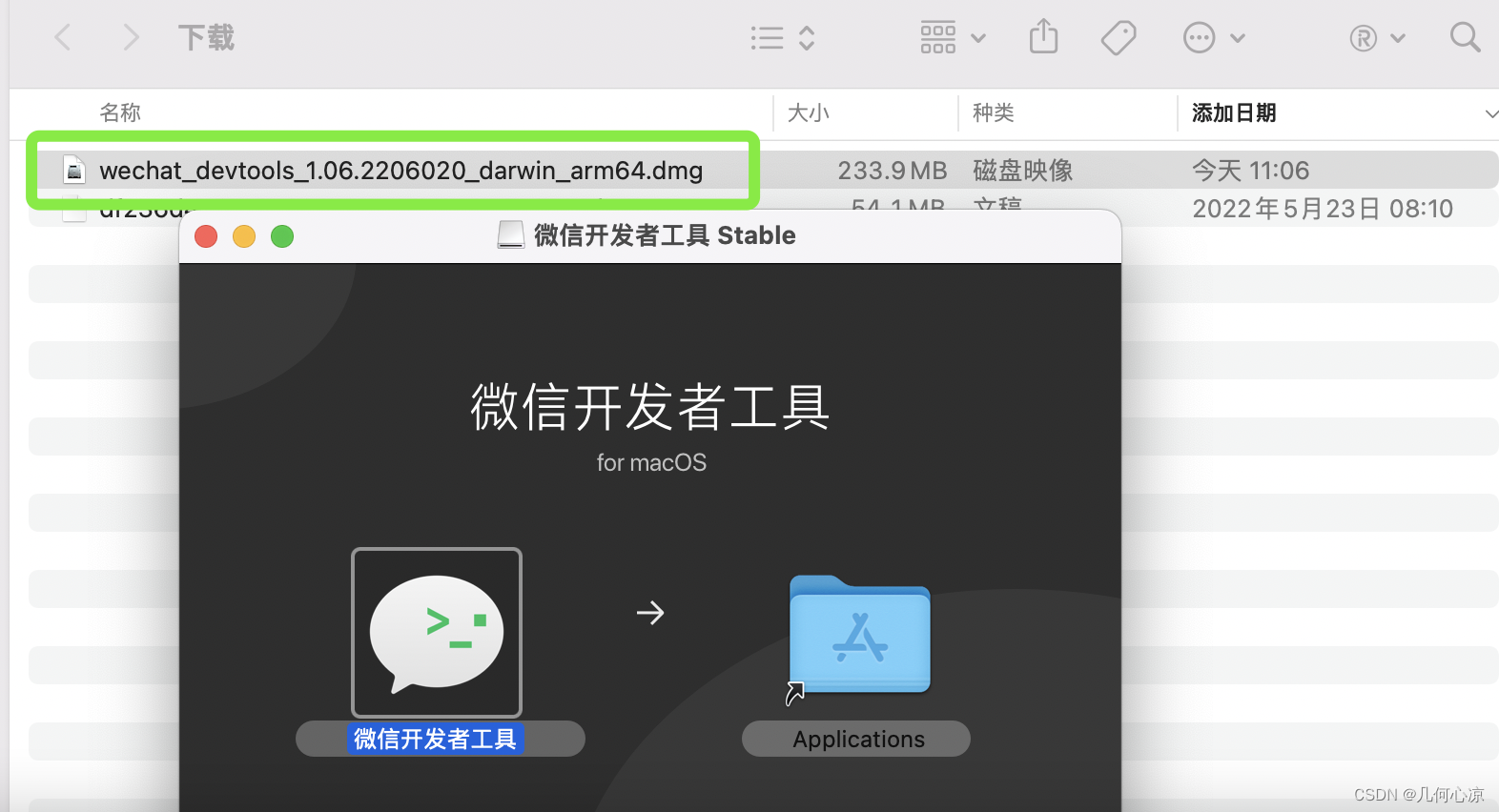Go back in Finder navigation

[x=63, y=38]
